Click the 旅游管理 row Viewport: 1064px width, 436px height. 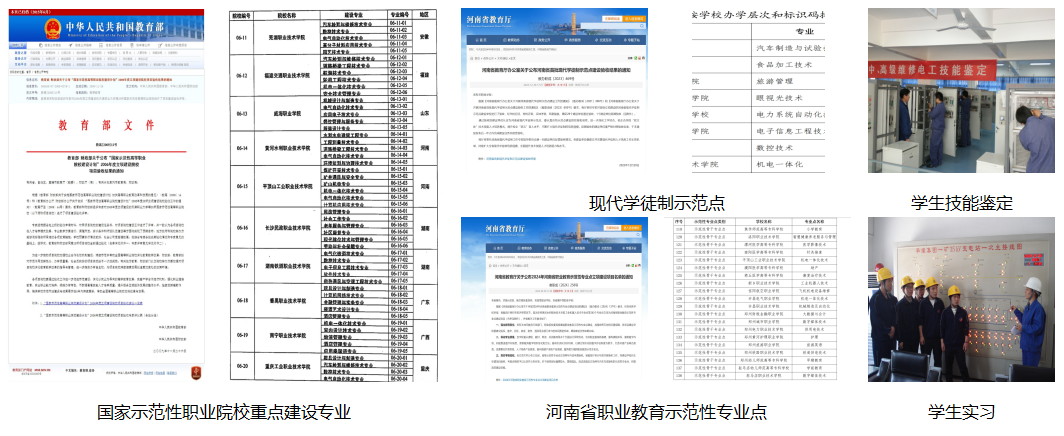(x=759, y=81)
